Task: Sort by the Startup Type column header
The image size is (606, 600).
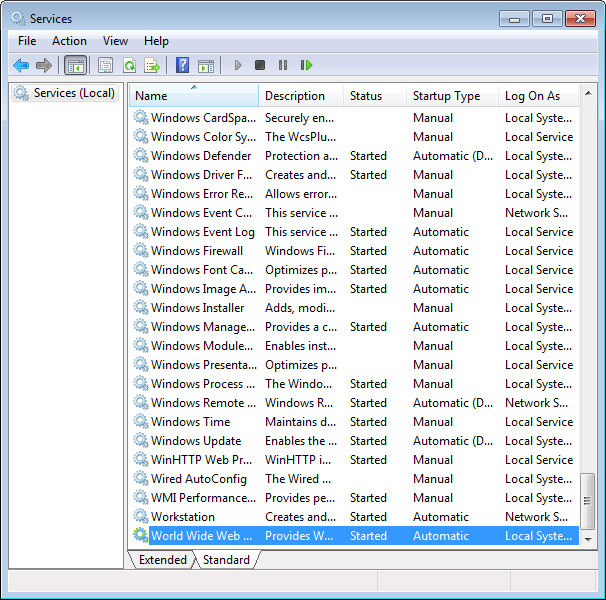Action: point(453,95)
